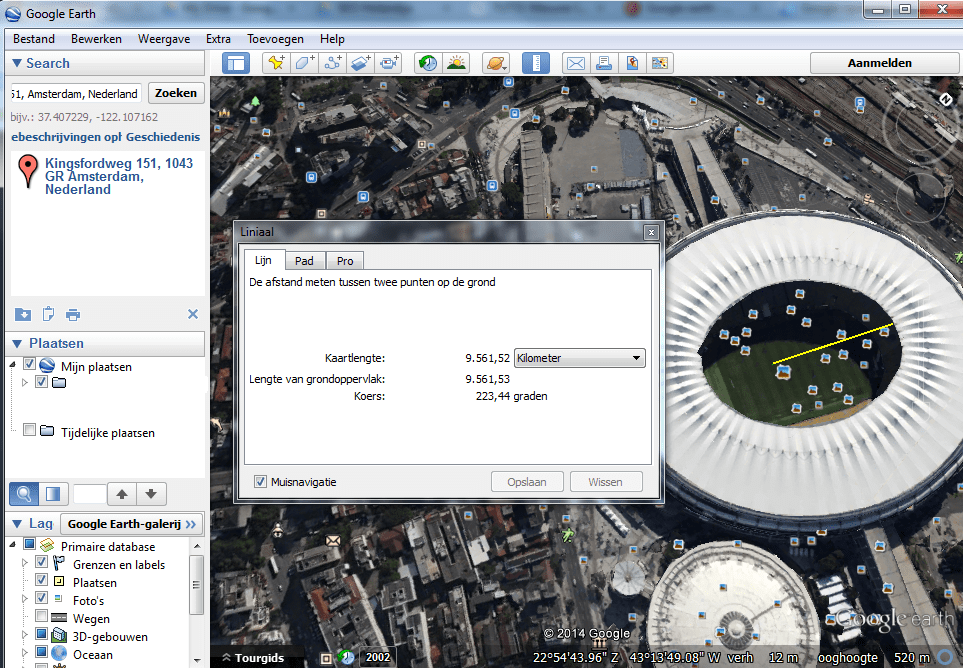Show historical imagery with the clock icon
Screen dimensions: 963x668
(428, 63)
